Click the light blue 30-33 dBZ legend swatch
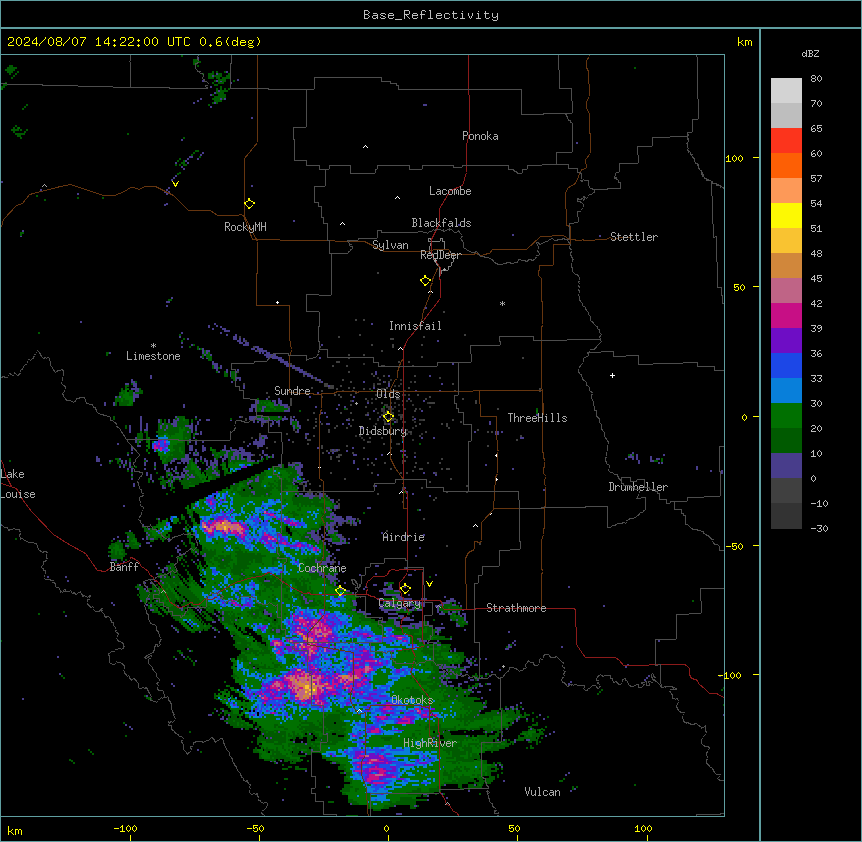Image resolution: width=862 pixels, height=842 pixels. pyautogui.click(x=786, y=391)
